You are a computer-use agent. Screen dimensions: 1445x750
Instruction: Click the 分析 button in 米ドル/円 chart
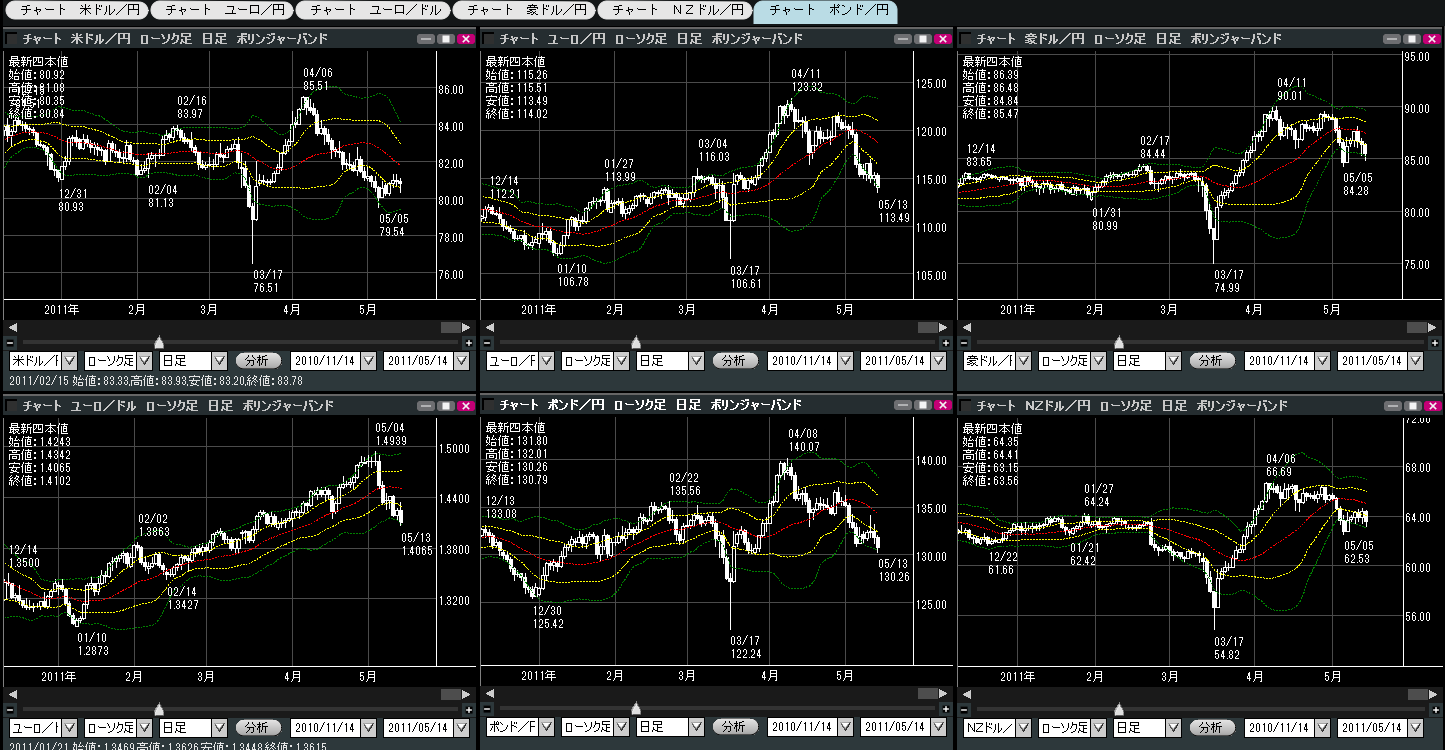click(x=257, y=361)
